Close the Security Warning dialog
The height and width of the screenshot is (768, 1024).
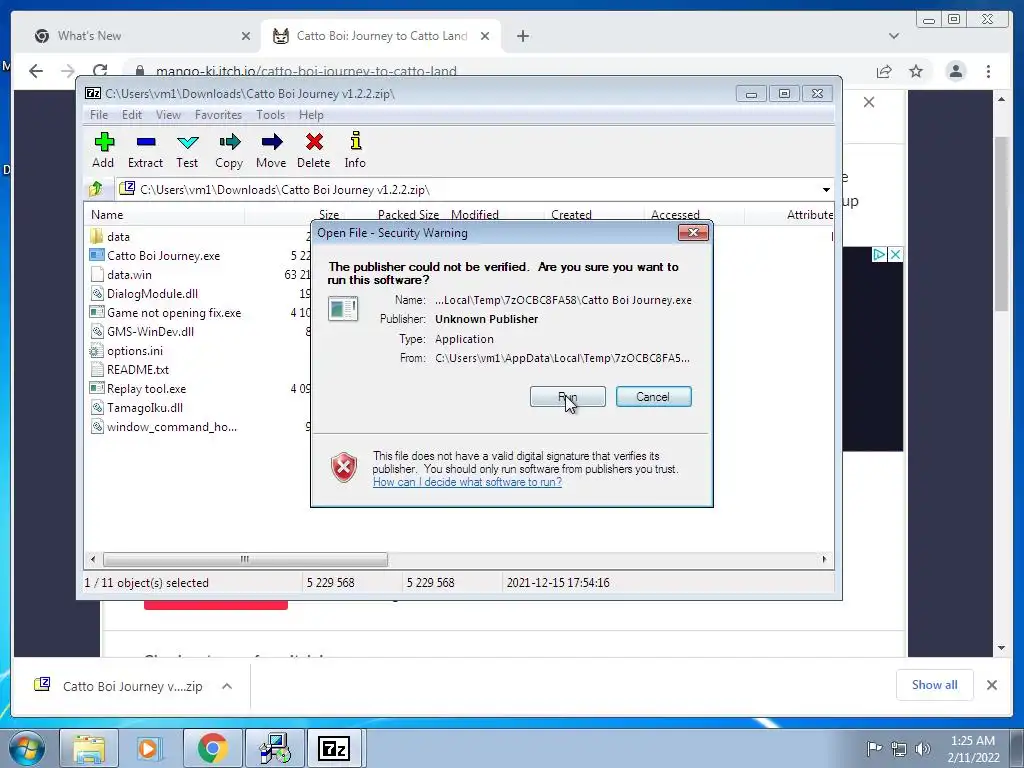click(693, 232)
